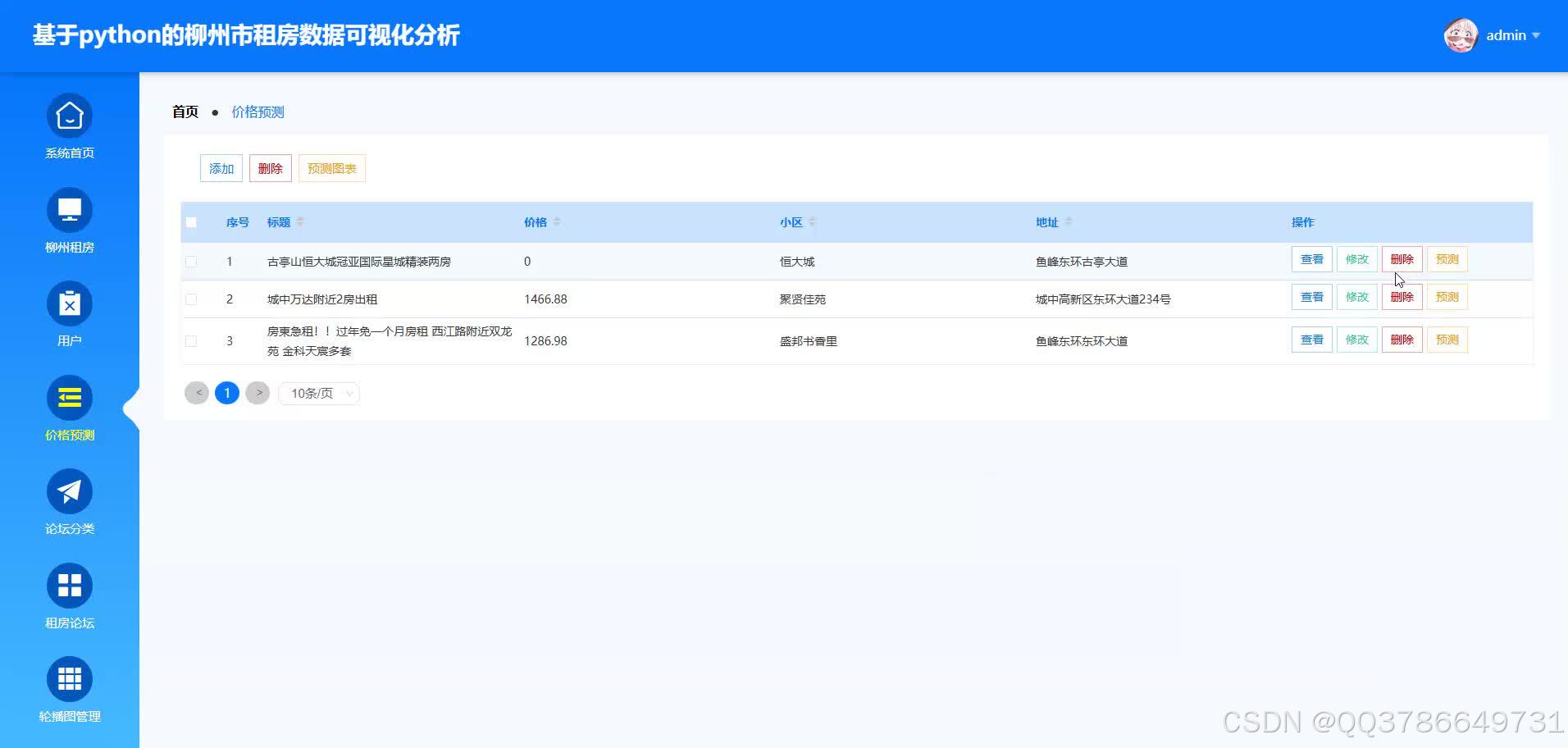Select 价格预测 in the breadcrumb

click(x=258, y=112)
